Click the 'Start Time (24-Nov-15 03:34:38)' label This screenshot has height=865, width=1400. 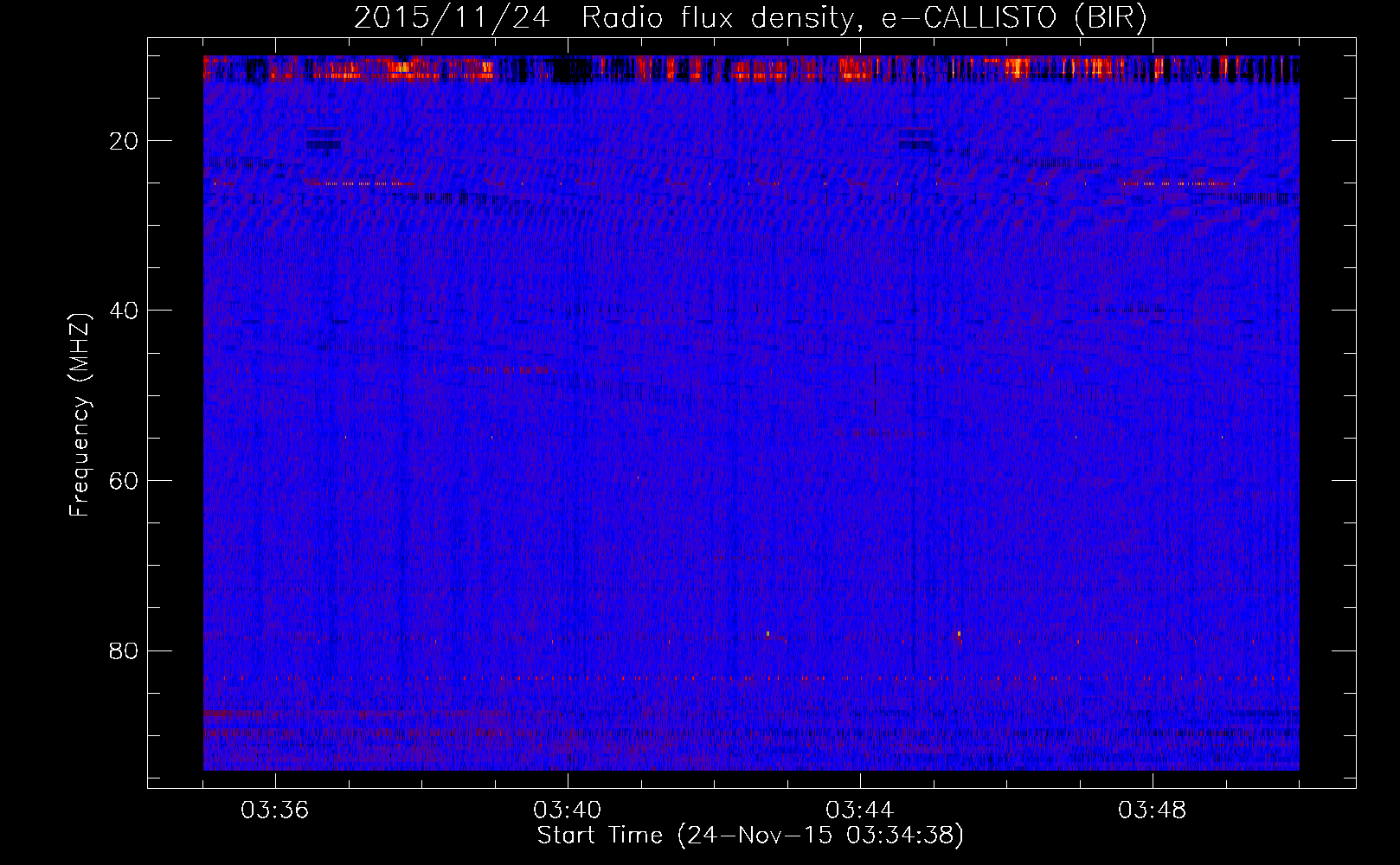tap(750, 836)
